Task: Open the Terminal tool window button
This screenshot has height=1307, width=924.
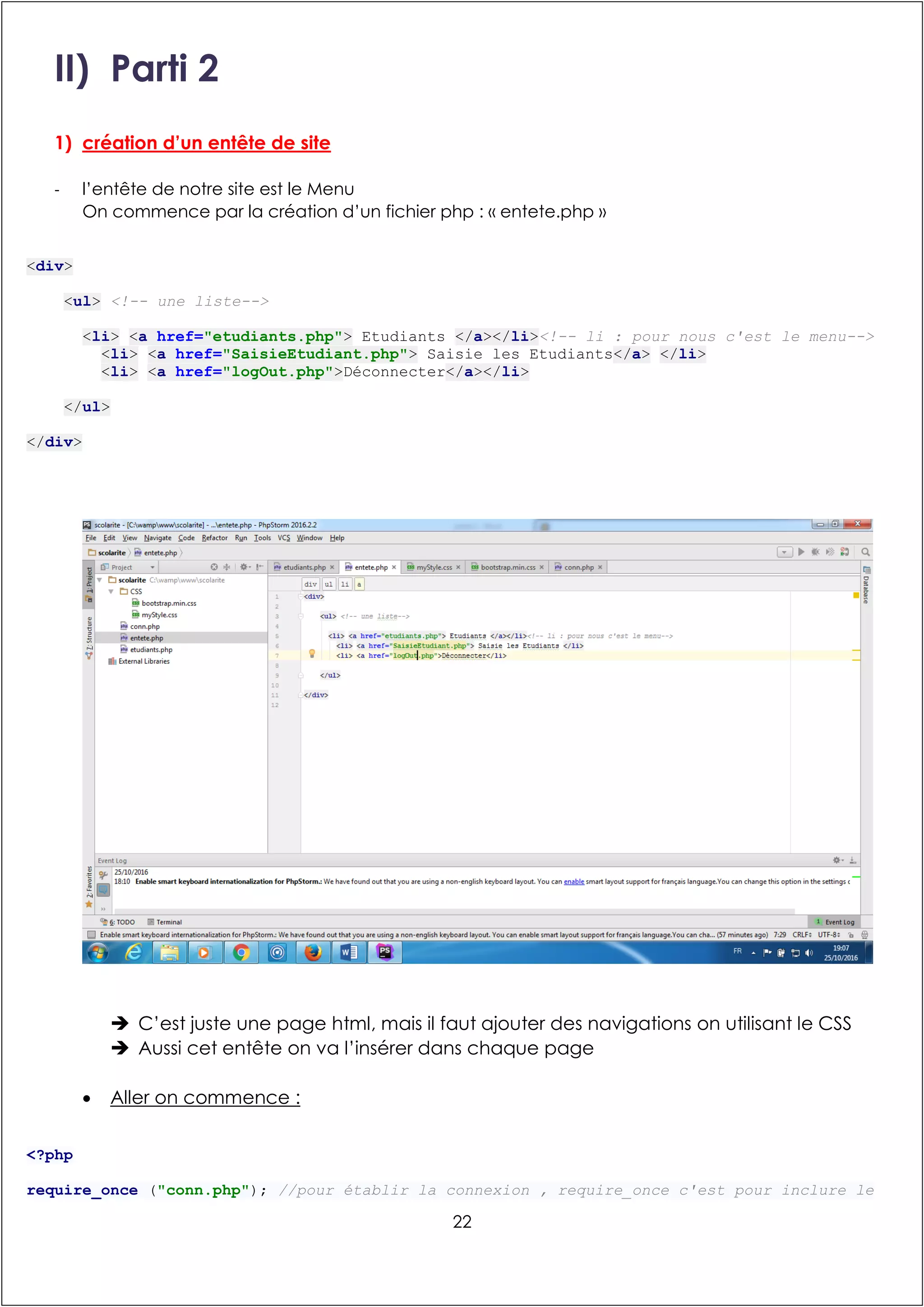Action: (x=165, y=922)
